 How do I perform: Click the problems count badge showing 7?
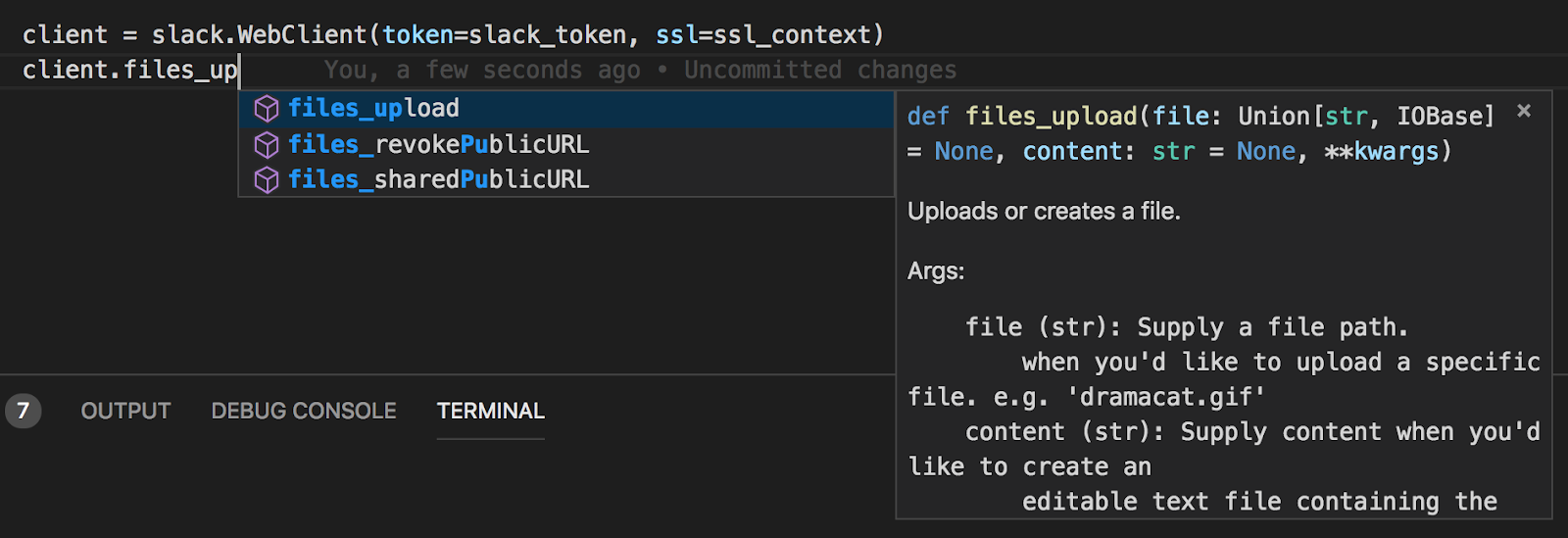(24, 411)
